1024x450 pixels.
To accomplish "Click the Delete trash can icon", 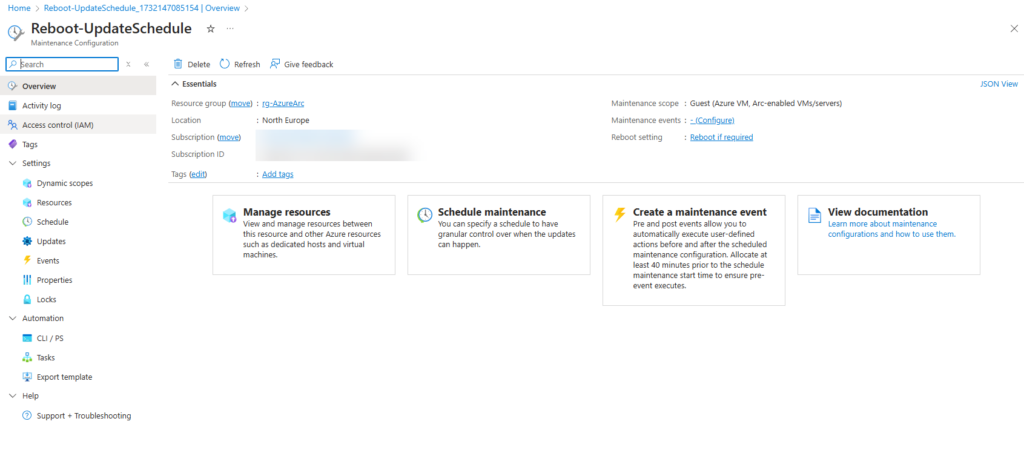I will click(178, 64).
